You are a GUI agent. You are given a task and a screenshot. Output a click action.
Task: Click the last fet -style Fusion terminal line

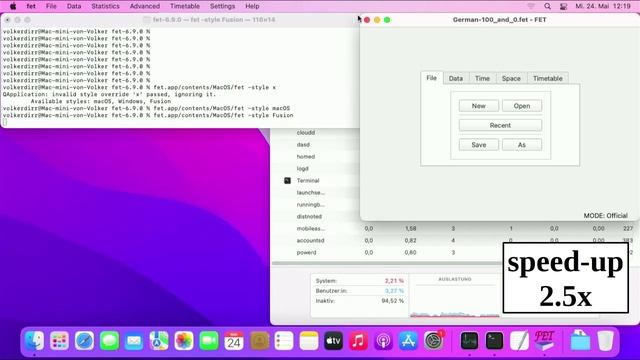click(148, 116)
